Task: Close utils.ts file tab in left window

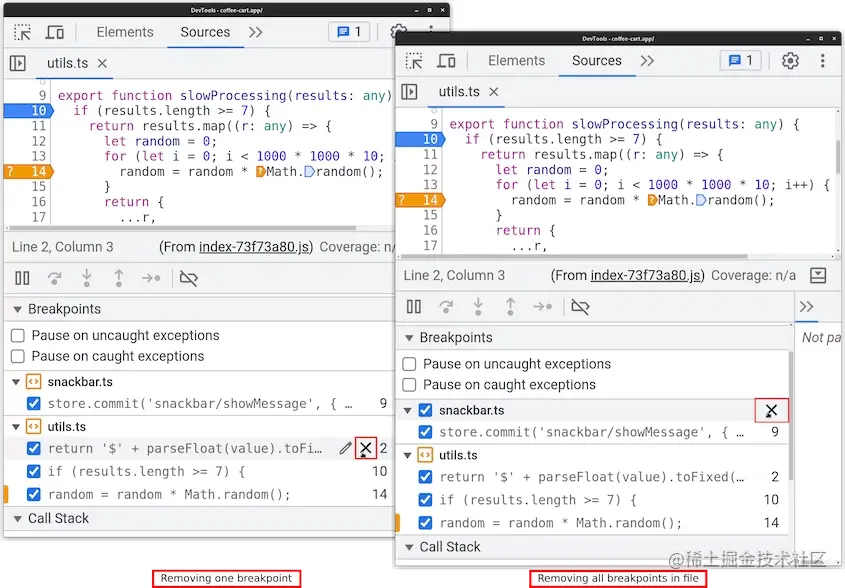Action: tap(102, 64)
